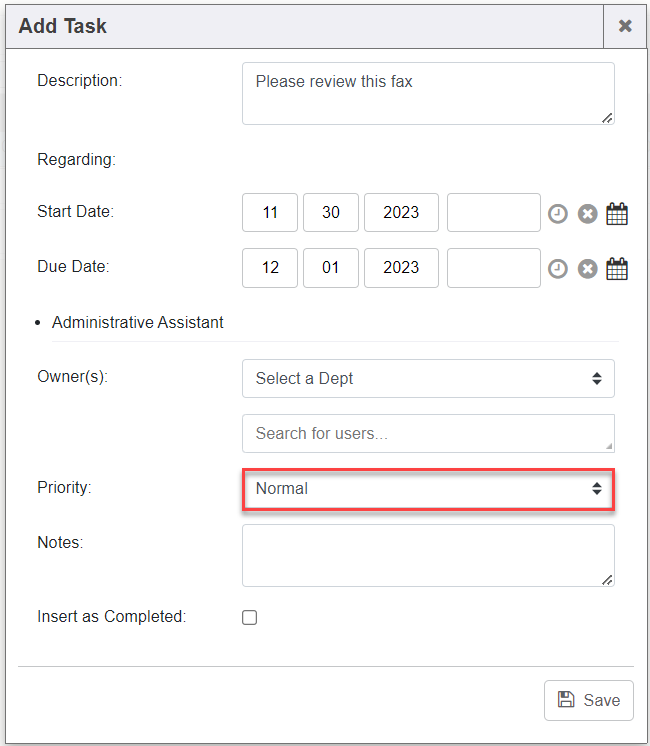
Task: Click the Start Date year field
Action: click(x=401, y=213)
